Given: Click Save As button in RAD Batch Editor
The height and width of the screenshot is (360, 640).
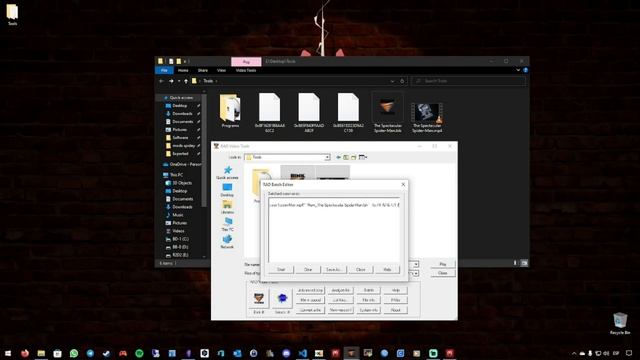Looking at the screenshot, I should [x=334, y=270].
